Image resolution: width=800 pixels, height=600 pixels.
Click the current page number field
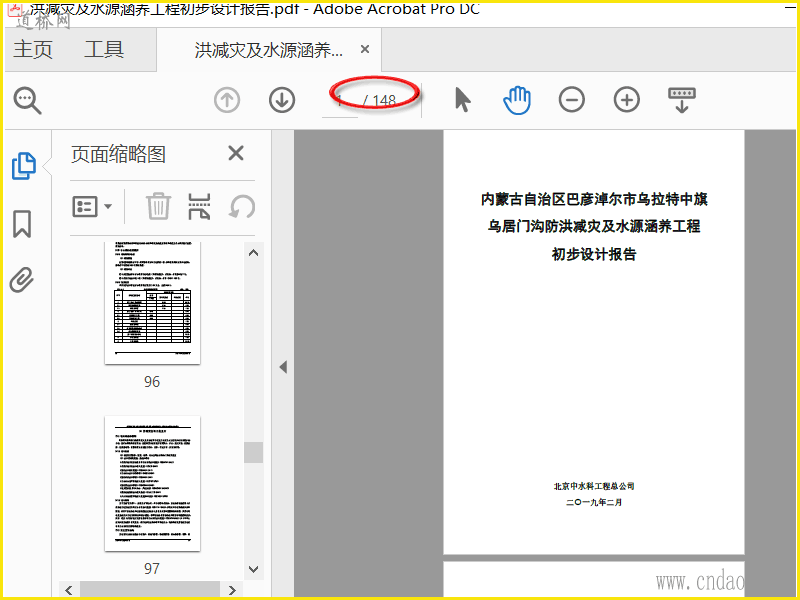[x=340, y=101]
